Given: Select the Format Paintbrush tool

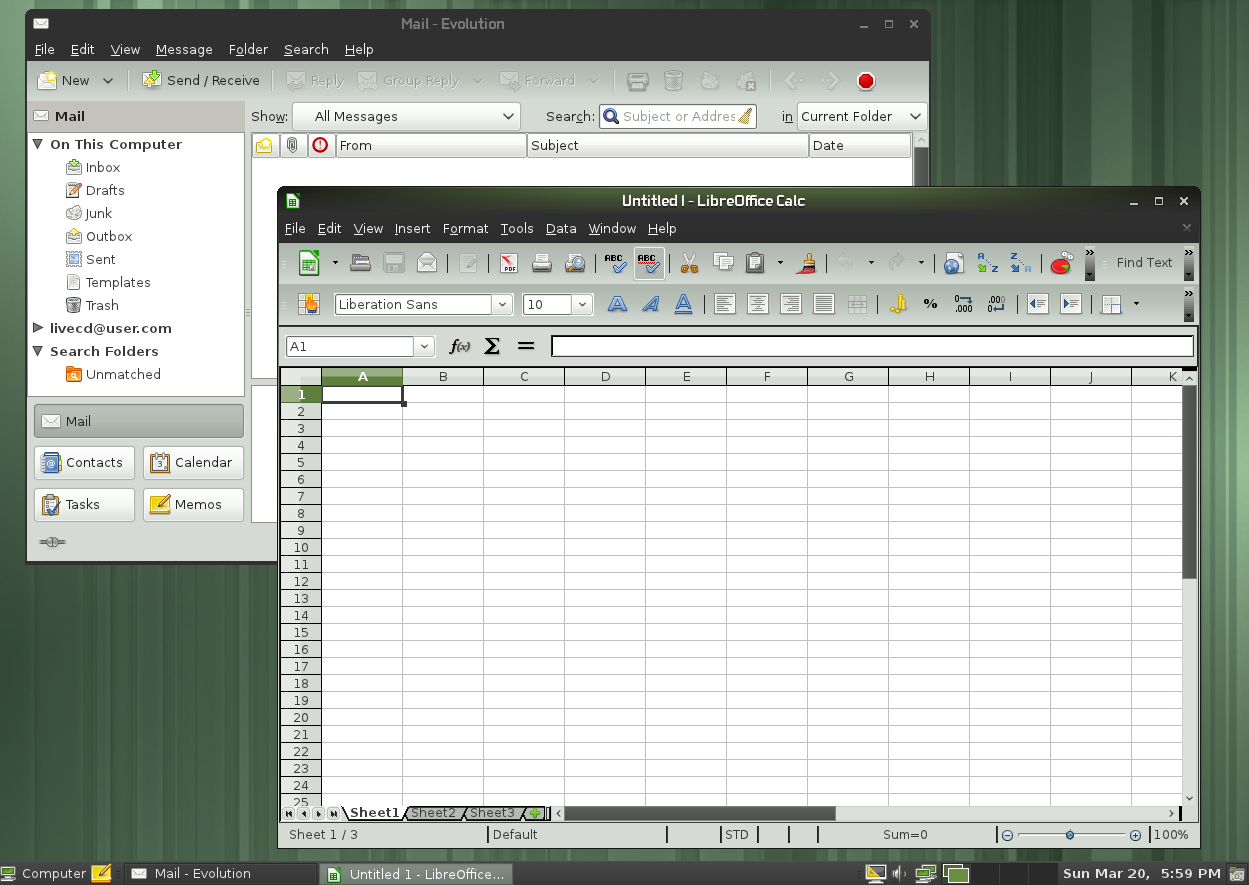Looking at the screenshot, I should [806, 263].
